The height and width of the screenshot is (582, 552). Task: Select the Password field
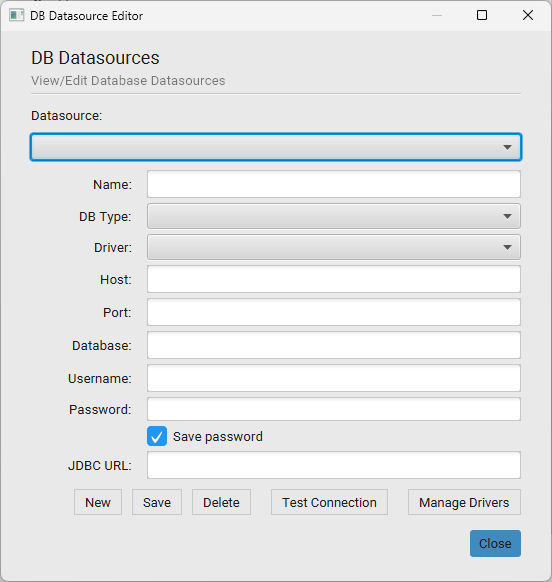334,409
